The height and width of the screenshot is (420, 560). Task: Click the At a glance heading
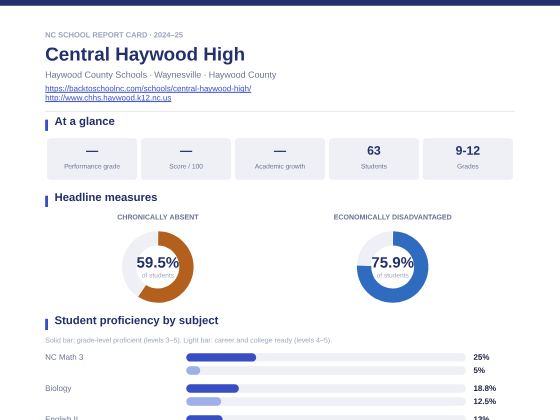[x=85, y=121]
